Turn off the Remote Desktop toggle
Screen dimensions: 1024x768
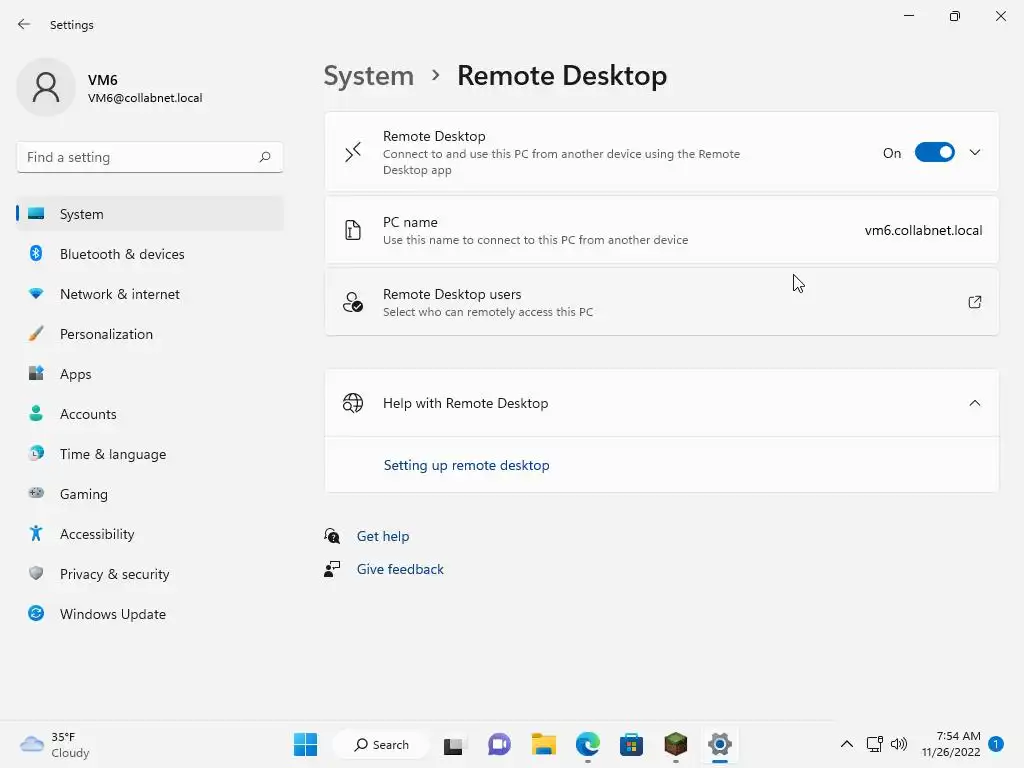[x=934, y=153]
